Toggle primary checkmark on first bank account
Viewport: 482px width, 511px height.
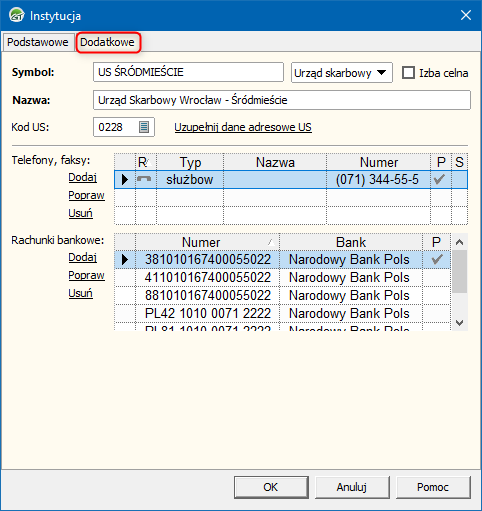click(437, 259)
